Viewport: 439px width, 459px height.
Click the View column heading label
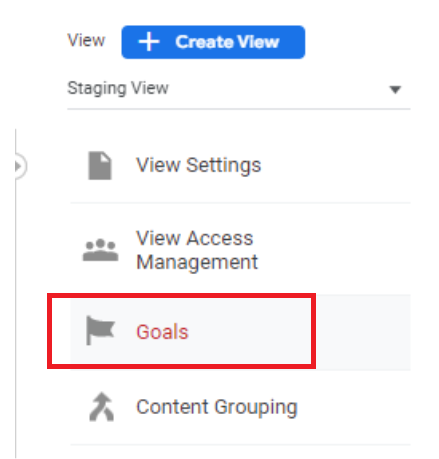[86, 41]
